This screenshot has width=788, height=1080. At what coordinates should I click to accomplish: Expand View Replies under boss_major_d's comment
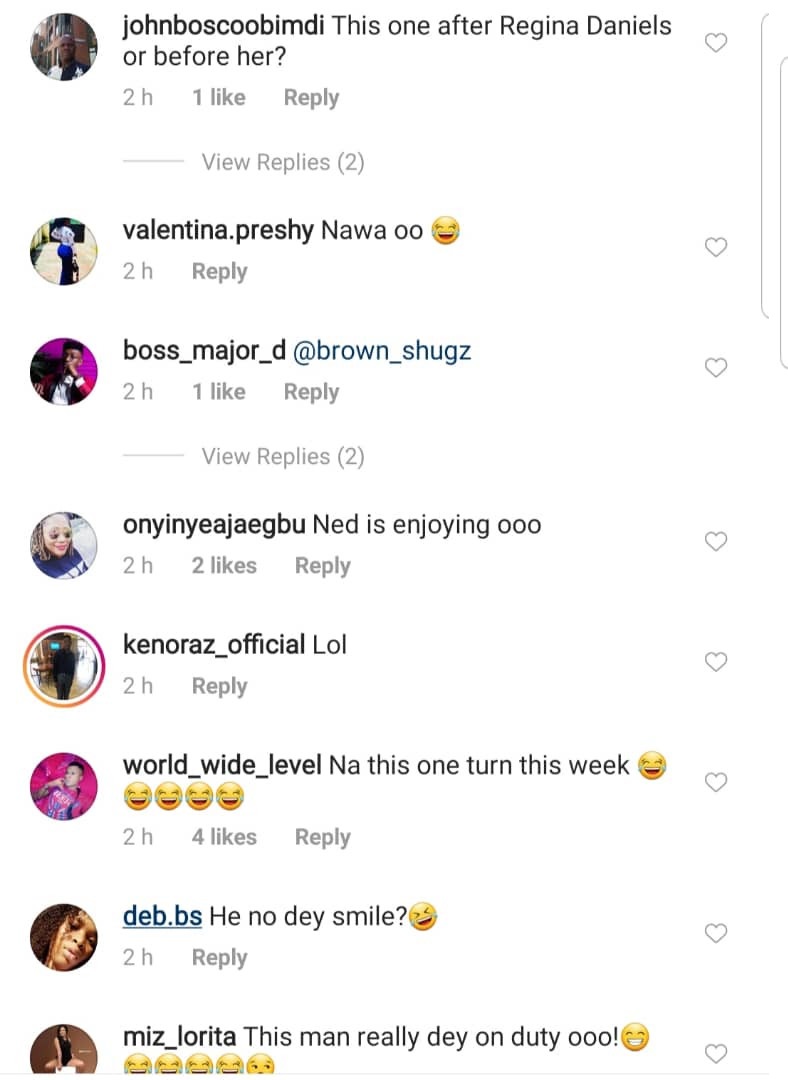282,457
